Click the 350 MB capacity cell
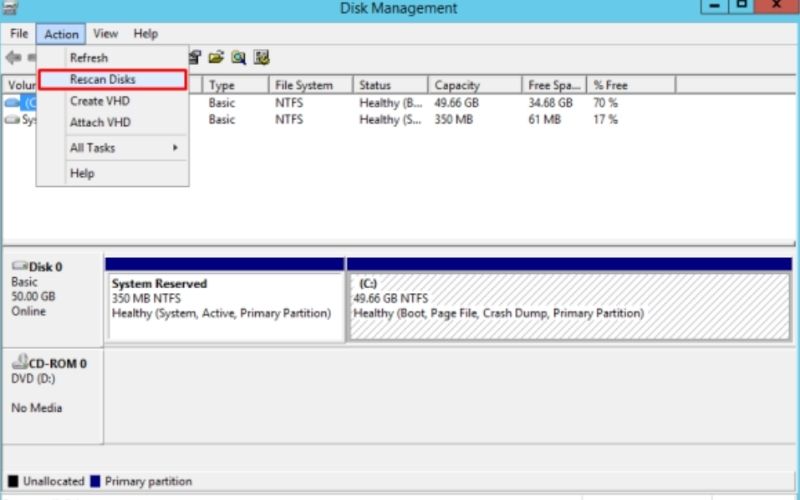Image resolution: width=800 pixels, height=500 pixels. [454, 119]
